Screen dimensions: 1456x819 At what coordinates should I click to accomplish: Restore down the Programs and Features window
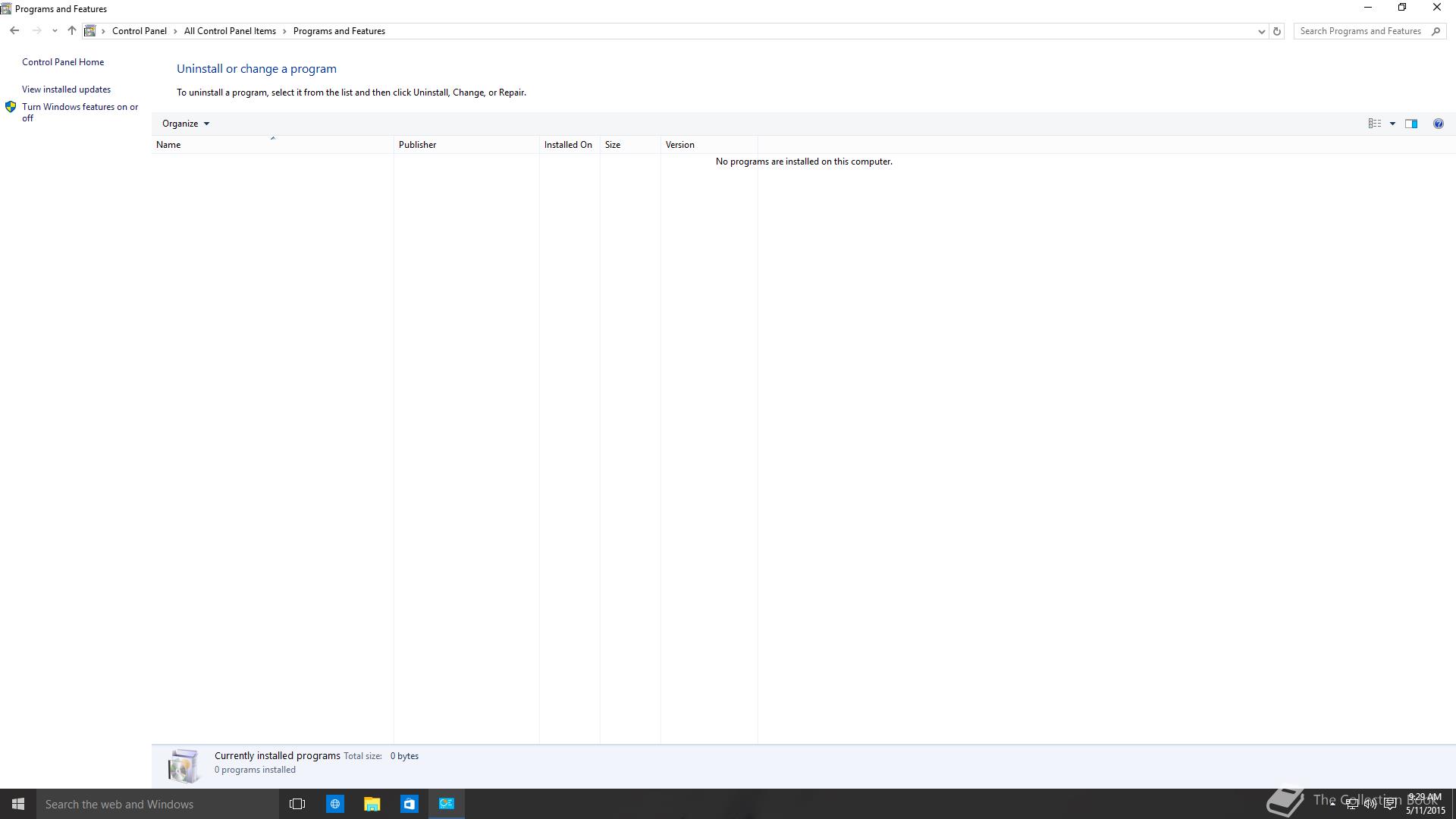[1402, 8]
